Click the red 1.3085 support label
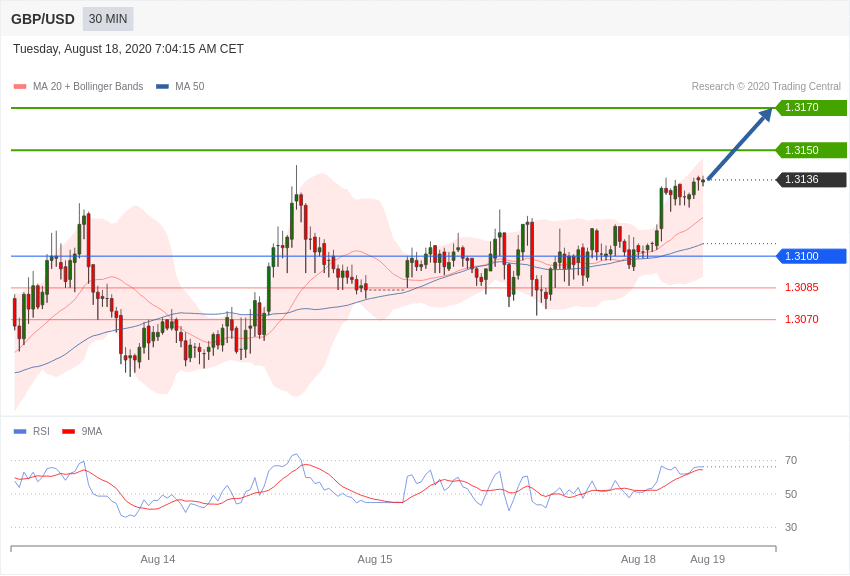 (x=802, y=287)
